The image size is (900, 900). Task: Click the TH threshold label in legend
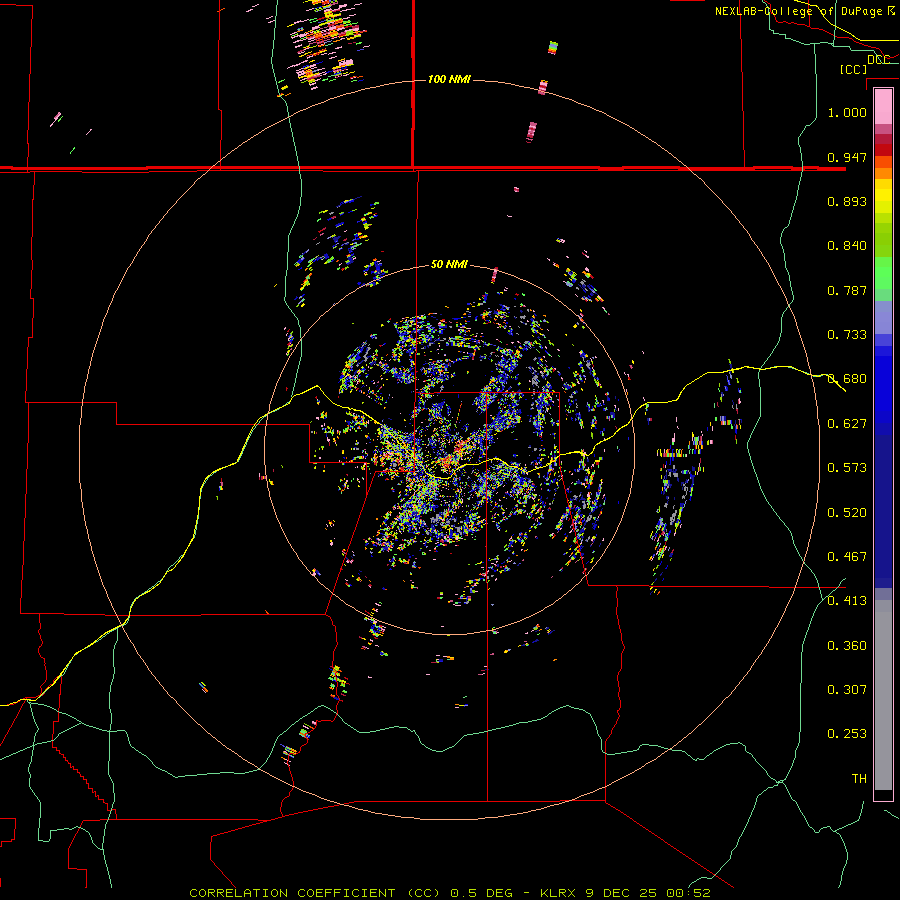(x=859, y=779)
